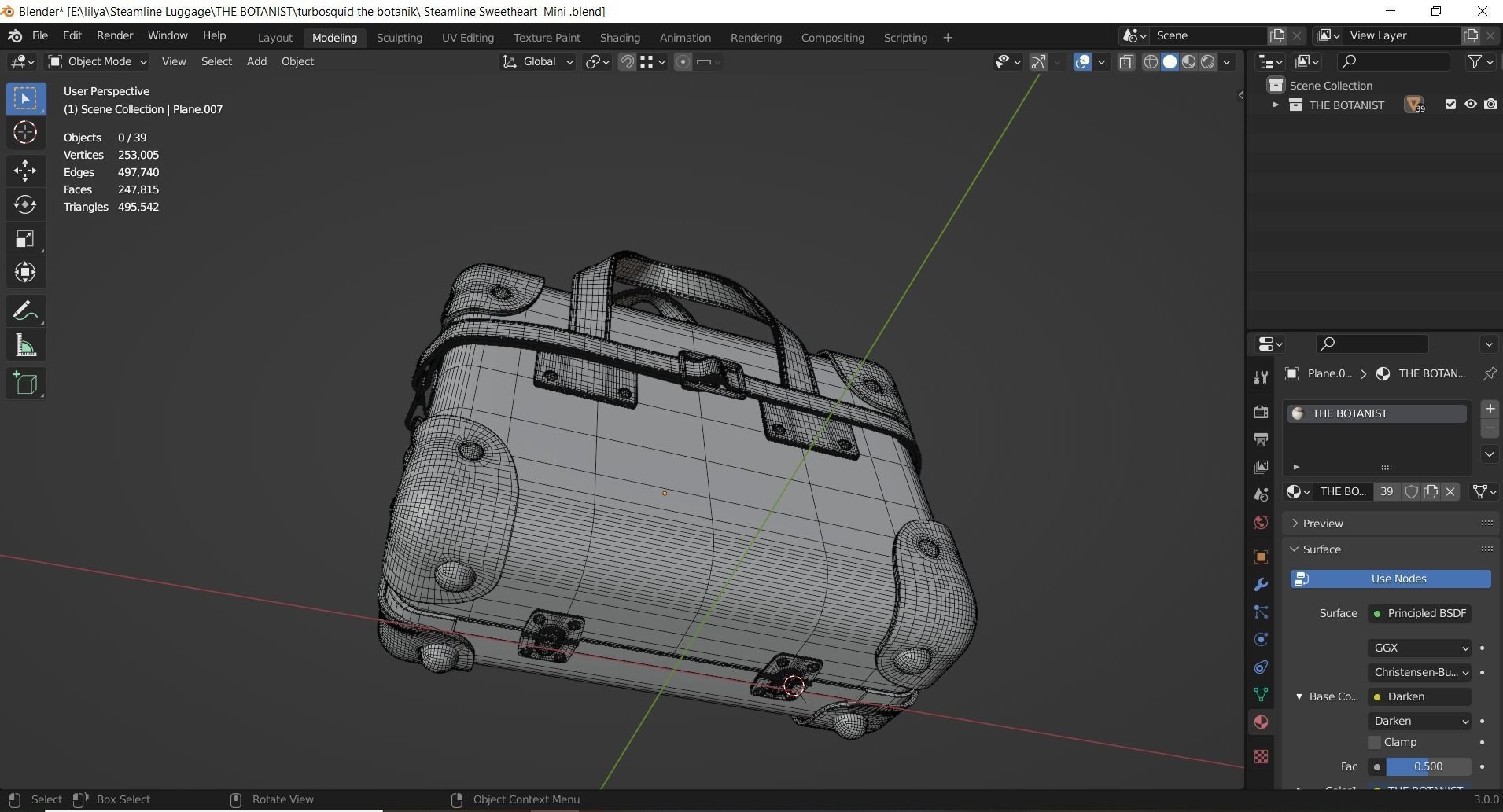
Task: Open the pivot point dropdown
Action: click(597, 61)
